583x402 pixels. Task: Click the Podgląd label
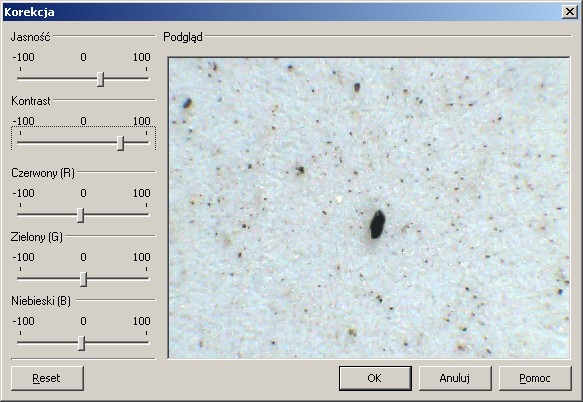183,37
